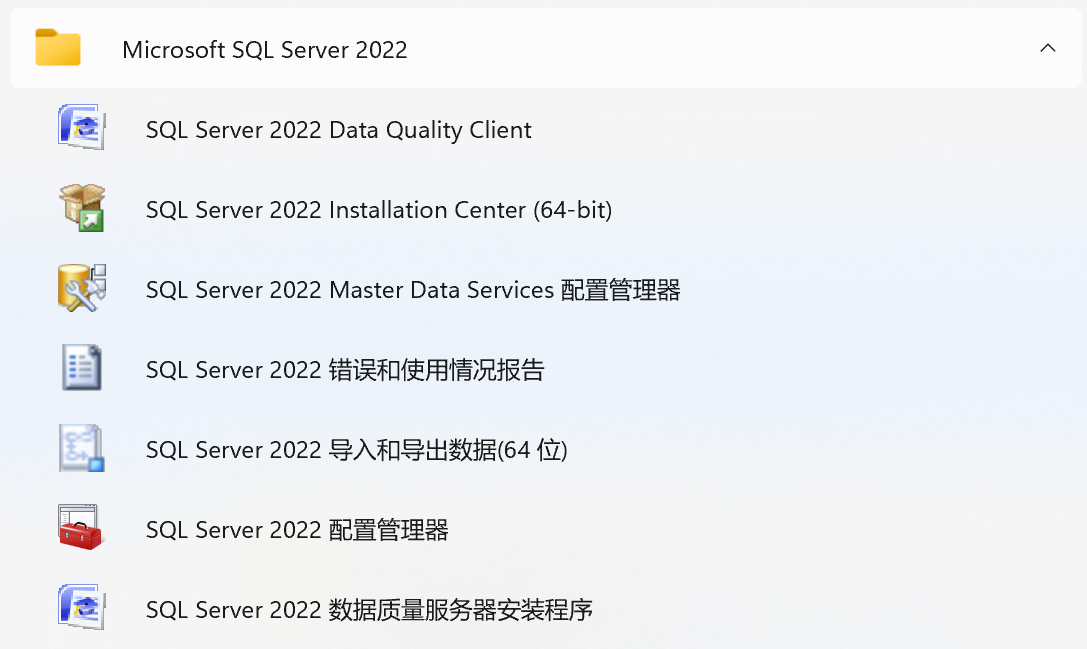This screenshot has height=649, width=1087.
Task: Click the 数据质量服务器安装程序 icon
Action: pos(81,608)
